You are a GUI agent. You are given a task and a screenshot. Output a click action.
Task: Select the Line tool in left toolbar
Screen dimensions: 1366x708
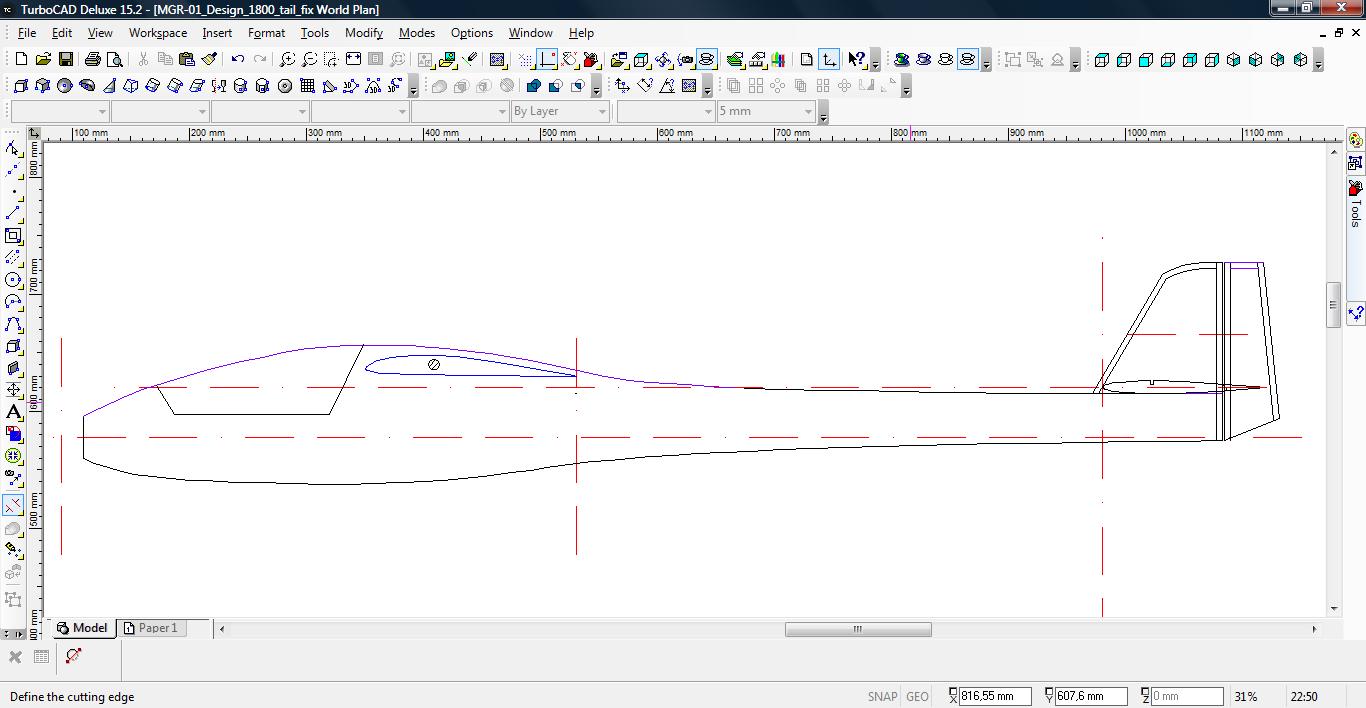click(x=13, y=213)
